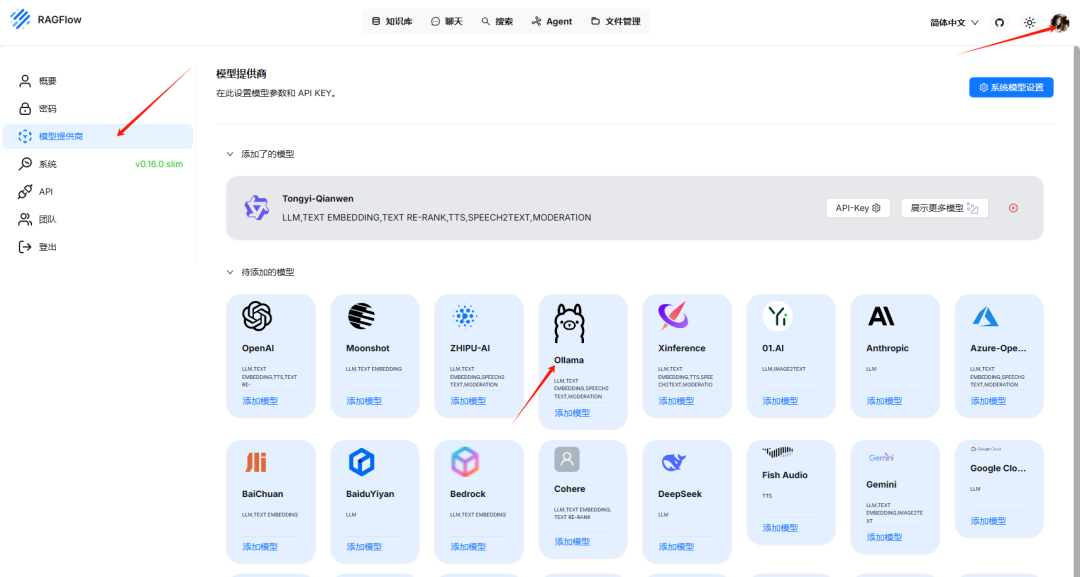The width and height of the screenshot is (1080, 577).
Task: Click 添加模型 under BaiduYiyan
Action: coord(364,547)
